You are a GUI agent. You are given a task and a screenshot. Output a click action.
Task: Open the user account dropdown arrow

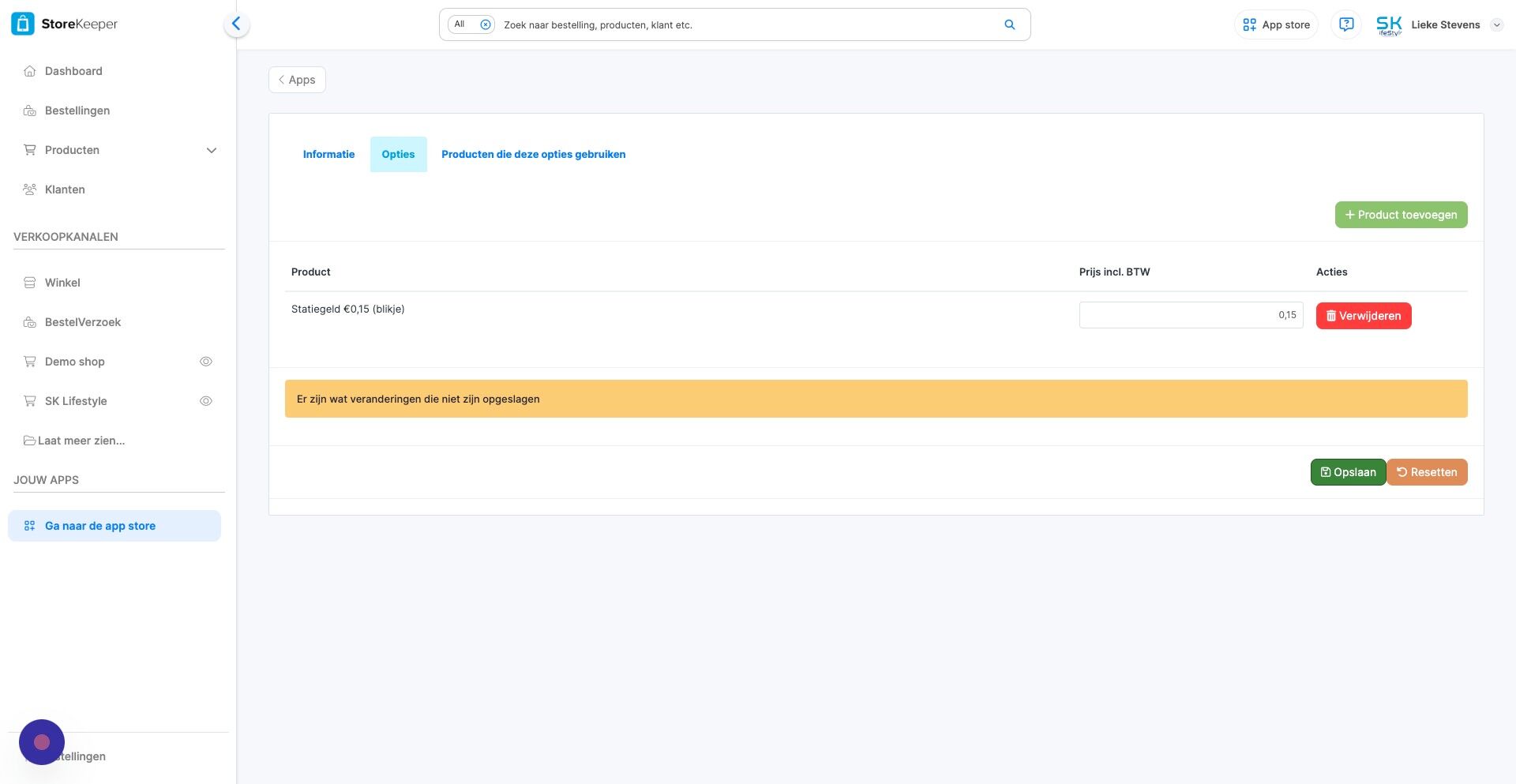[x=1496, y=25]
